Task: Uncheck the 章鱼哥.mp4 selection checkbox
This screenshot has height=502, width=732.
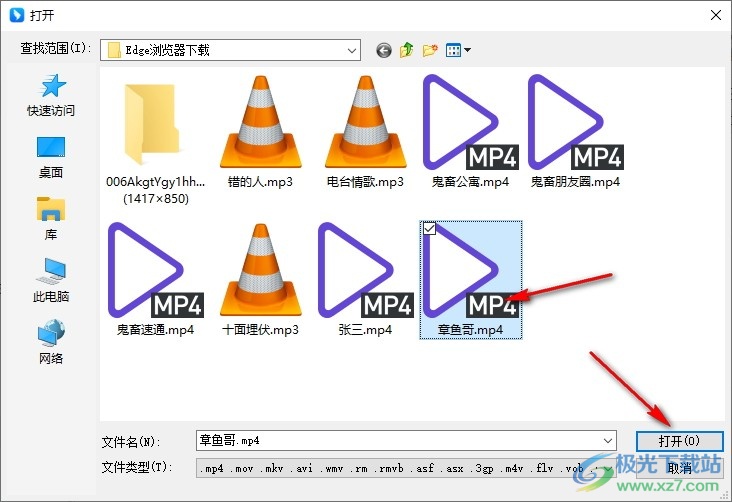Action: [429, 228]
